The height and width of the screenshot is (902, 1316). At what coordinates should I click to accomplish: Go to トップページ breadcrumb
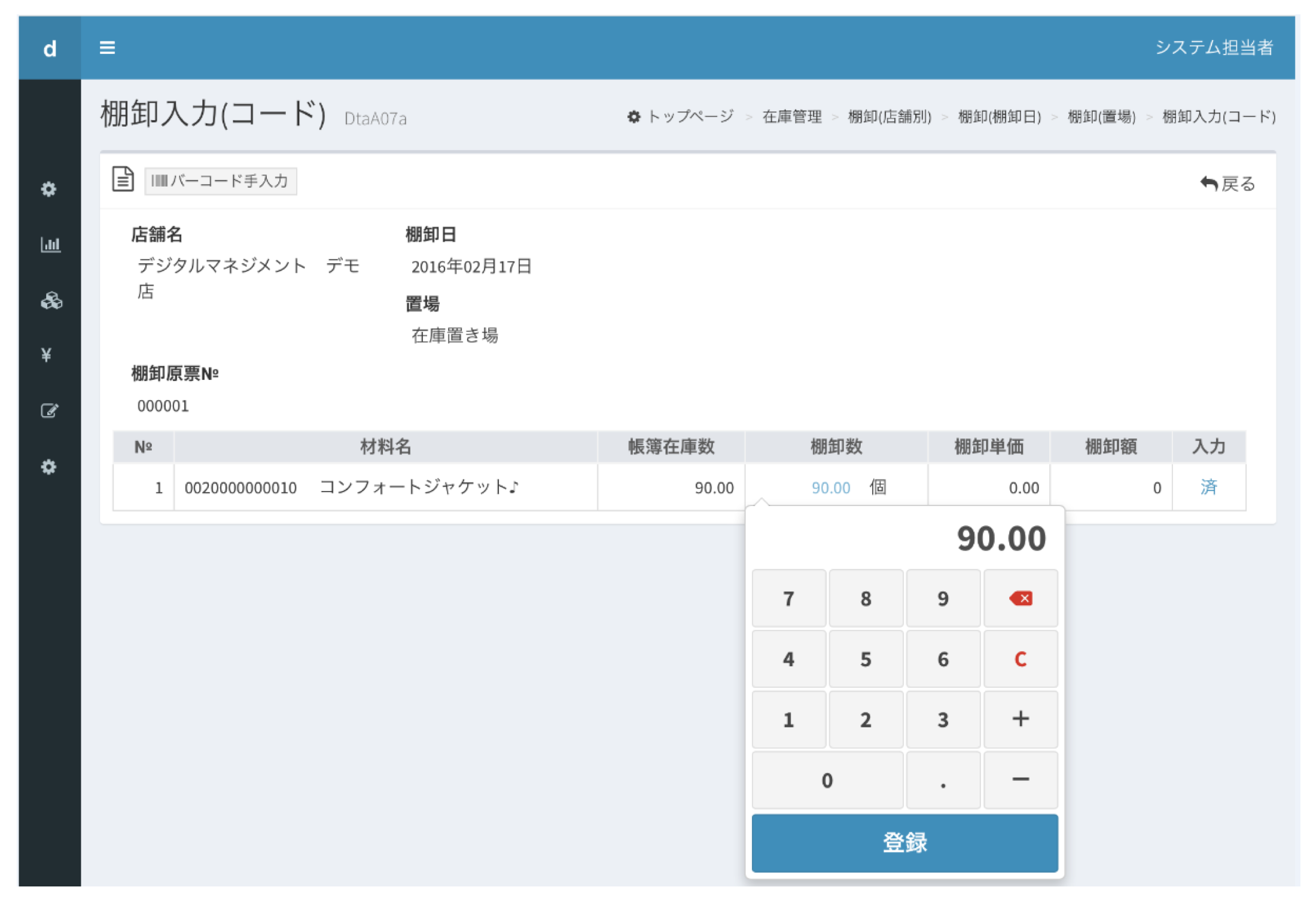coord(681,116)
